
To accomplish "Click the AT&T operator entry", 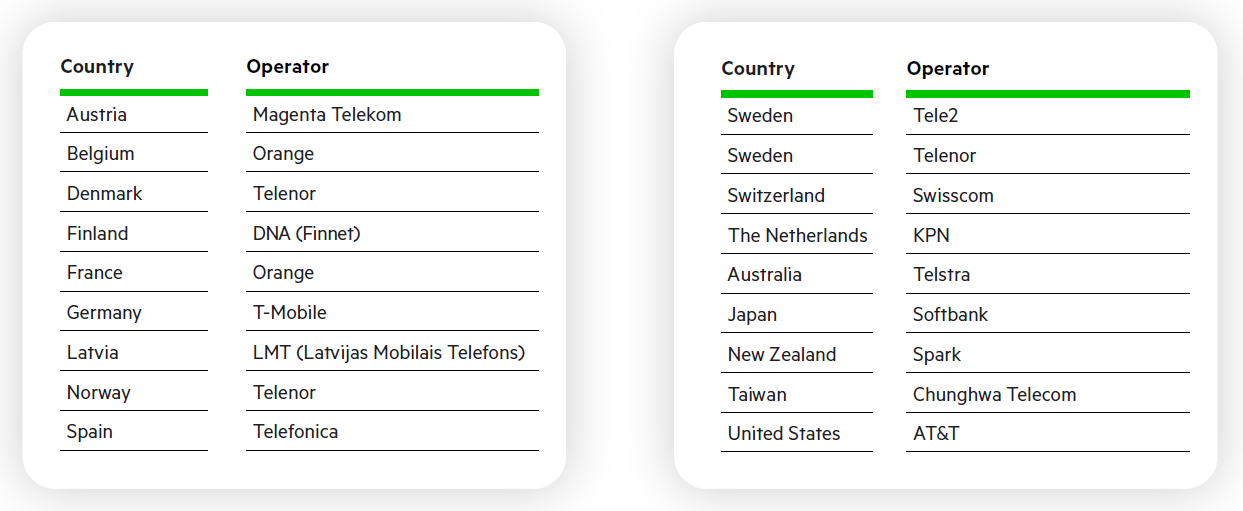I will point(936,434).
